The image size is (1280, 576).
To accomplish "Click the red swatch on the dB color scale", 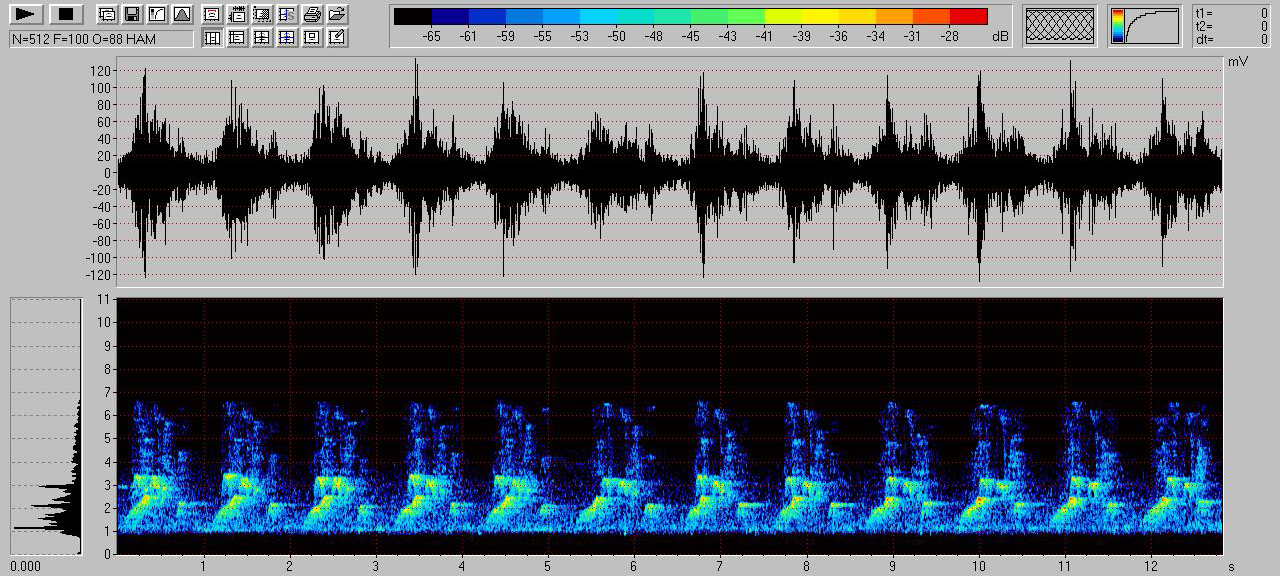I will click(x=968, y=16).
